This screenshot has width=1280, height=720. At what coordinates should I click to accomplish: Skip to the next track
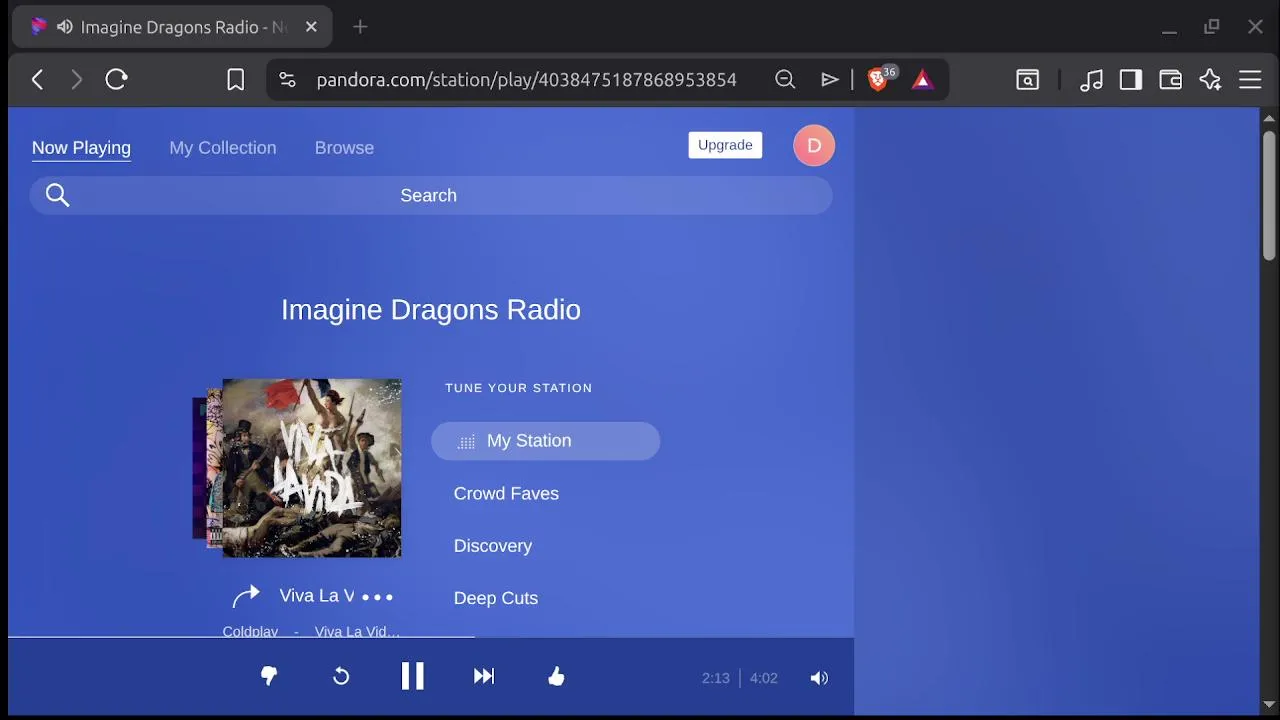pyautogui.click(x=484, y=677)
